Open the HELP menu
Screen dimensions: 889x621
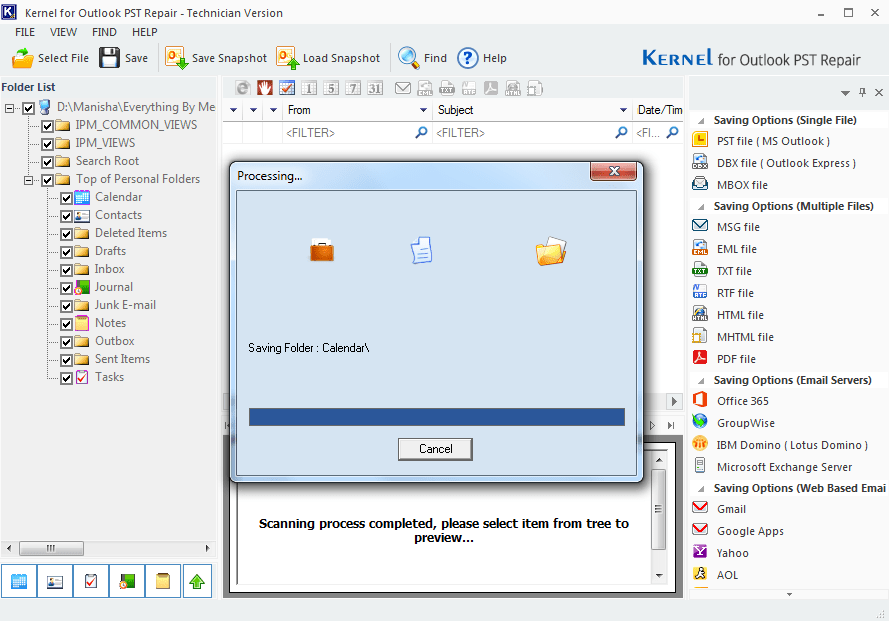pyautogui.click(x=145, y=32)
